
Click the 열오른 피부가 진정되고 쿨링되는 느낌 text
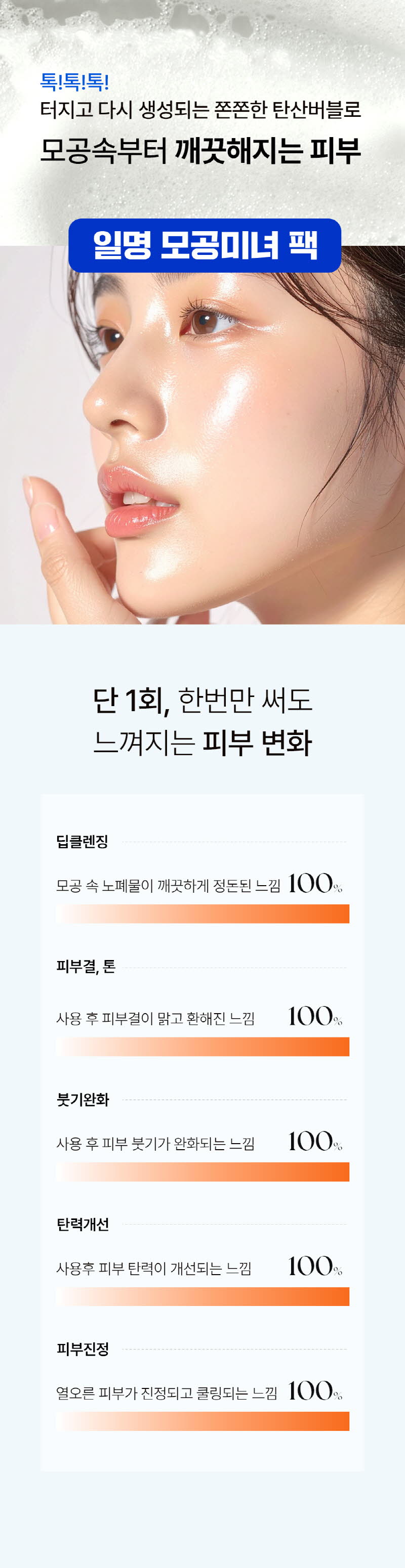[x=166, y=1392]
